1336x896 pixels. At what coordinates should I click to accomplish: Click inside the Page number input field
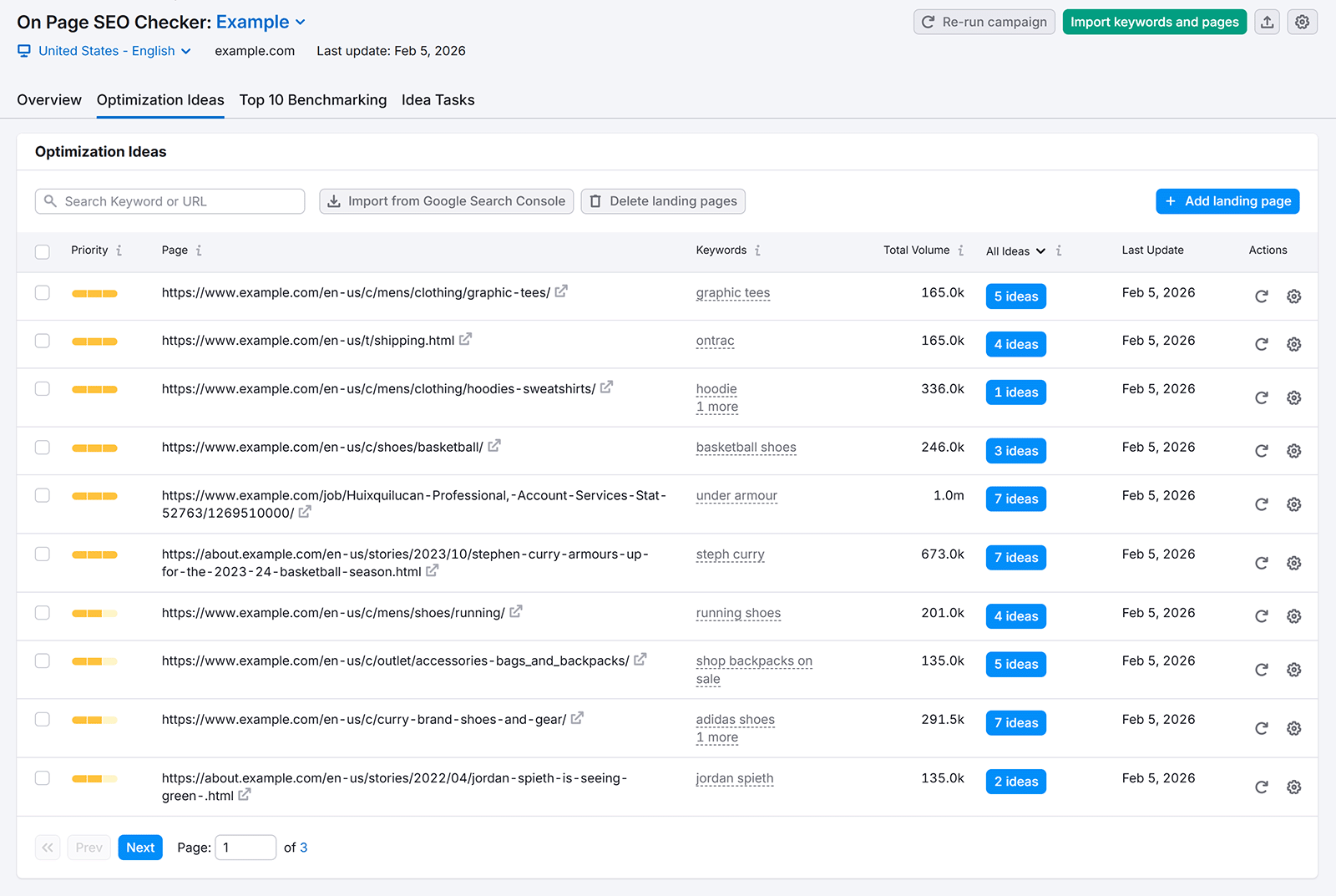245,847
